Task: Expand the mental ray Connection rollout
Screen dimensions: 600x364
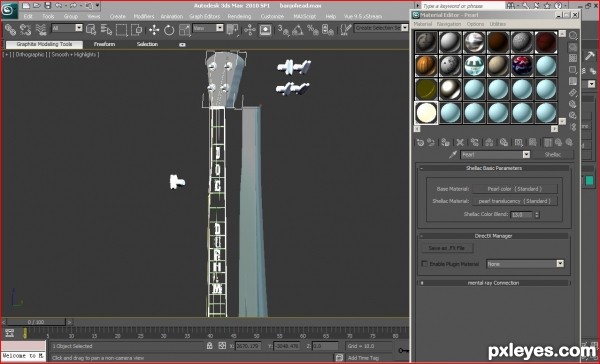Action: click(x=494, y=283)
